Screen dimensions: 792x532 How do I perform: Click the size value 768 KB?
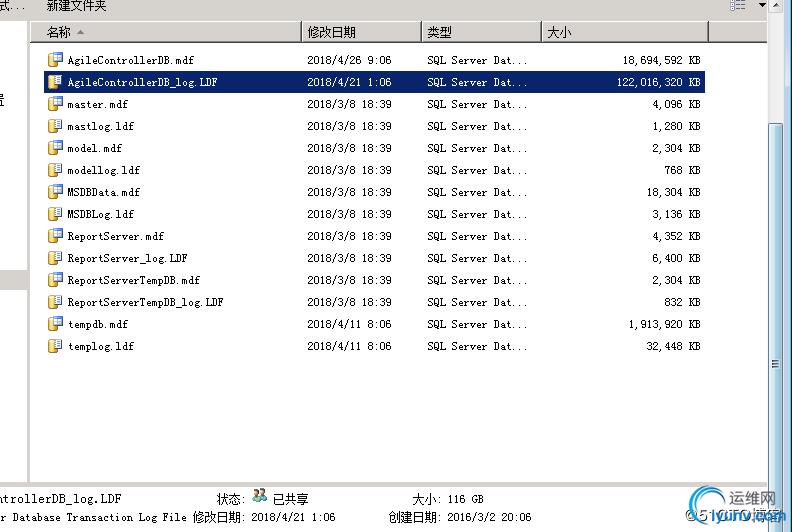click(x=682, y=170)
